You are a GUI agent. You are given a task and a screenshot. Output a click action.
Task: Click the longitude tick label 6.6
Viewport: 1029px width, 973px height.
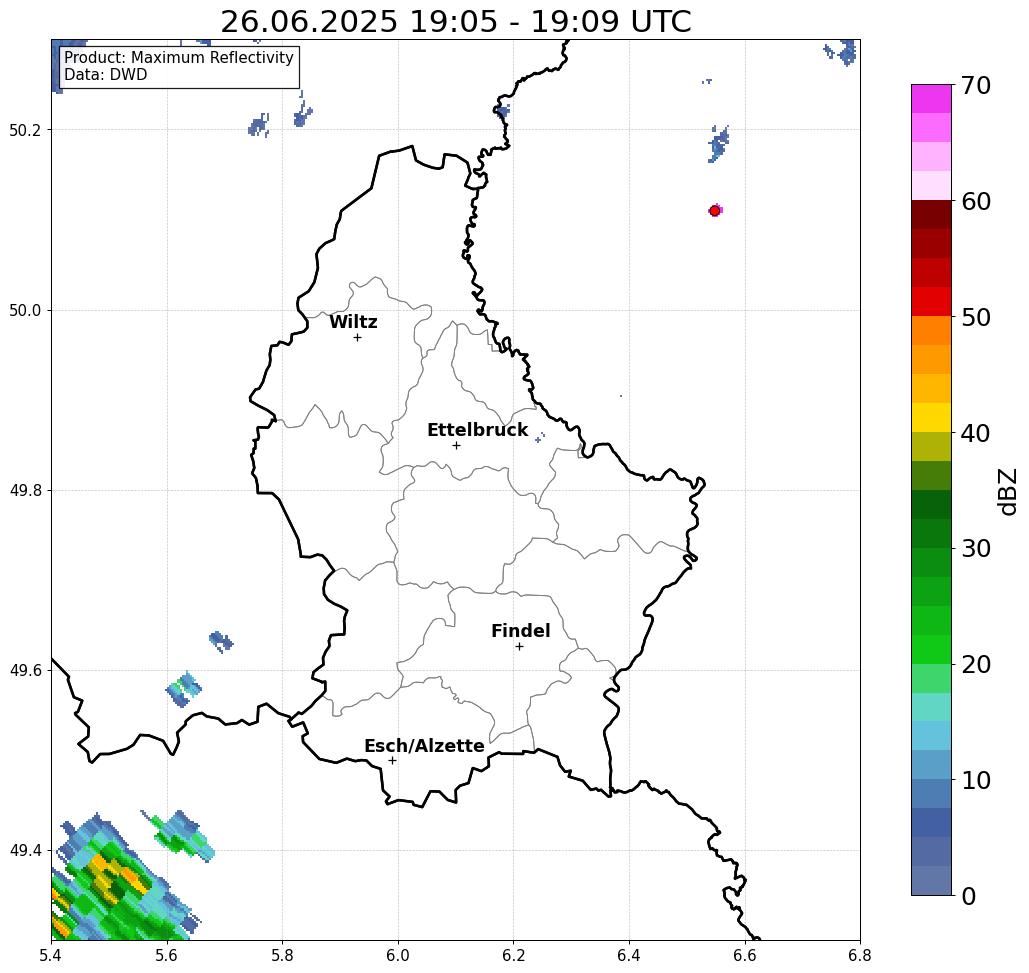click(x=745, y=955)
